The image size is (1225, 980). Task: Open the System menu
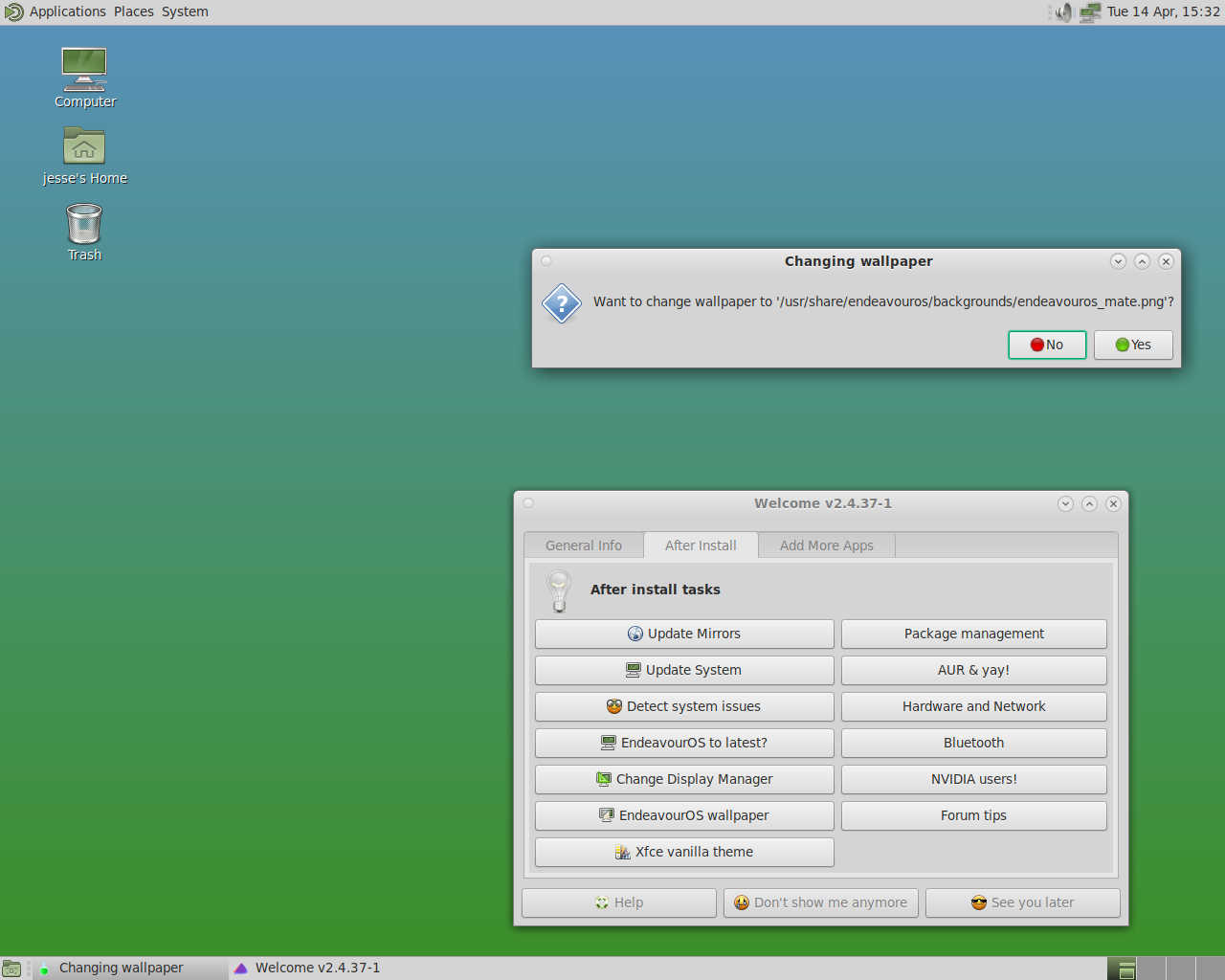(185, 11)
